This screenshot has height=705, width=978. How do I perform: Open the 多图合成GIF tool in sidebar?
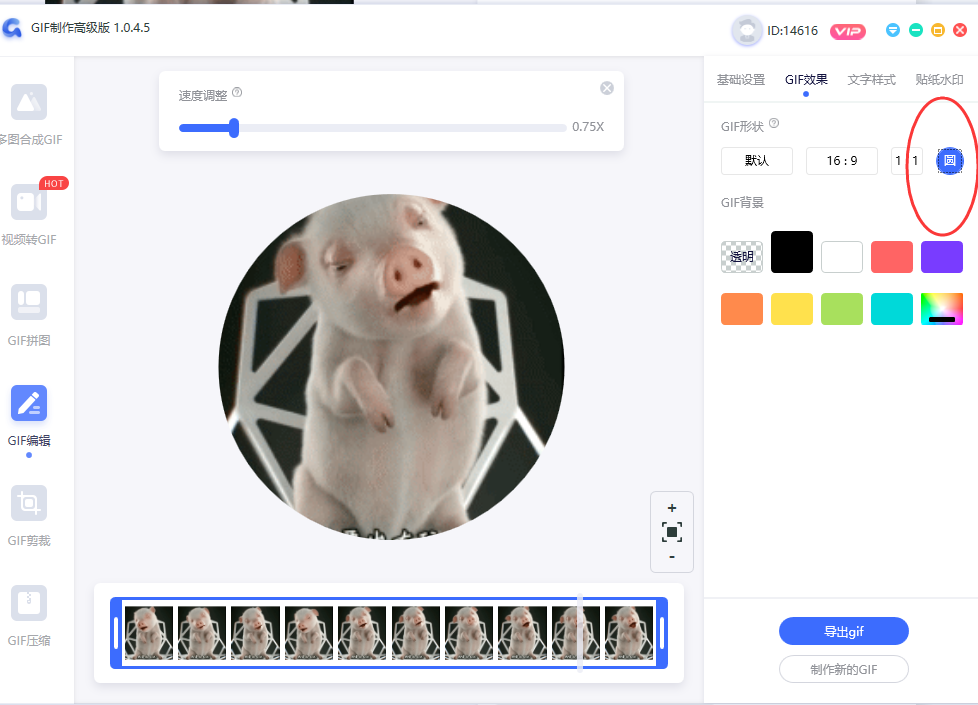click(29, 102)
